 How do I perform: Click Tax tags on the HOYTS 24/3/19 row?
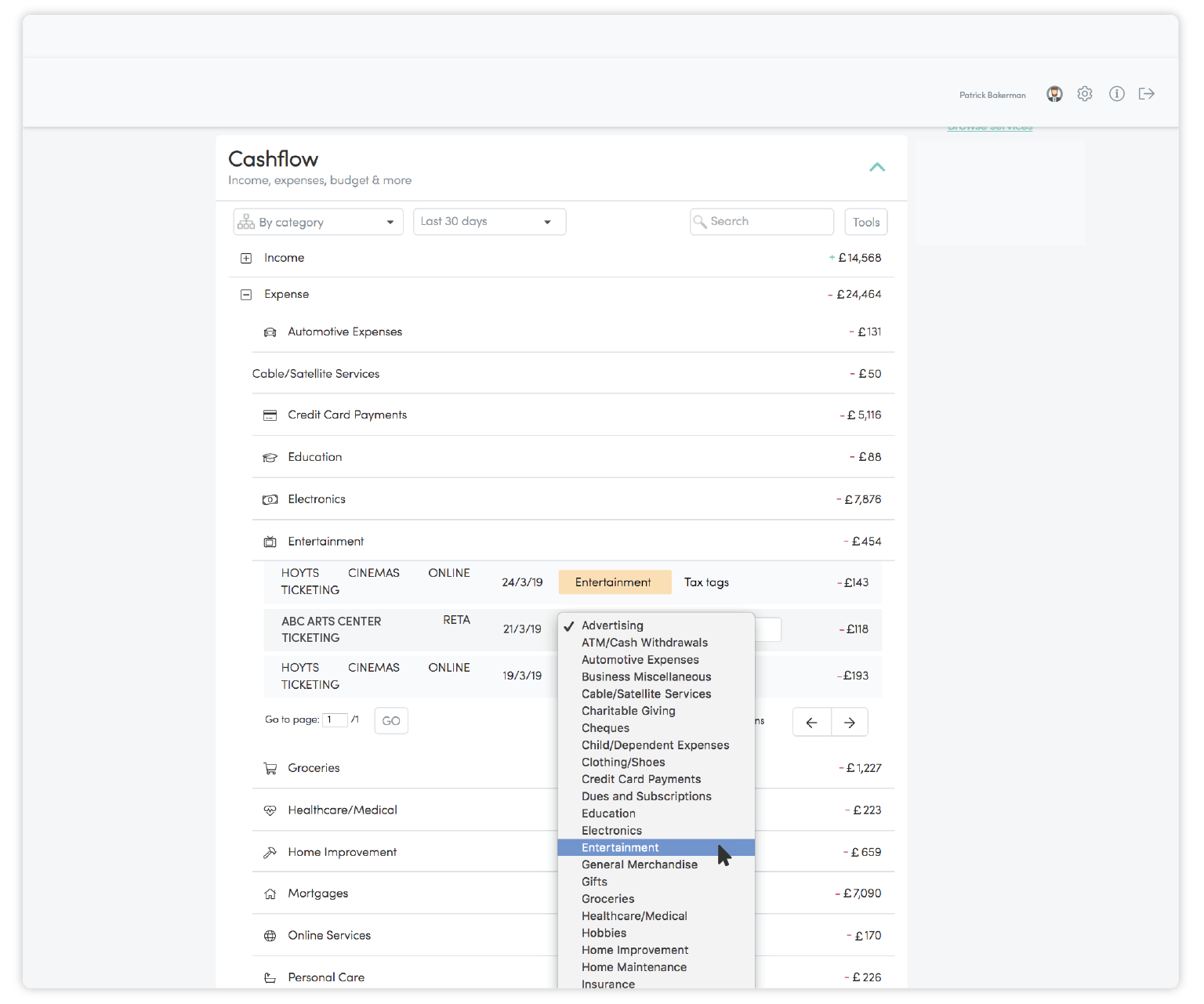click(x=706, y=582)
